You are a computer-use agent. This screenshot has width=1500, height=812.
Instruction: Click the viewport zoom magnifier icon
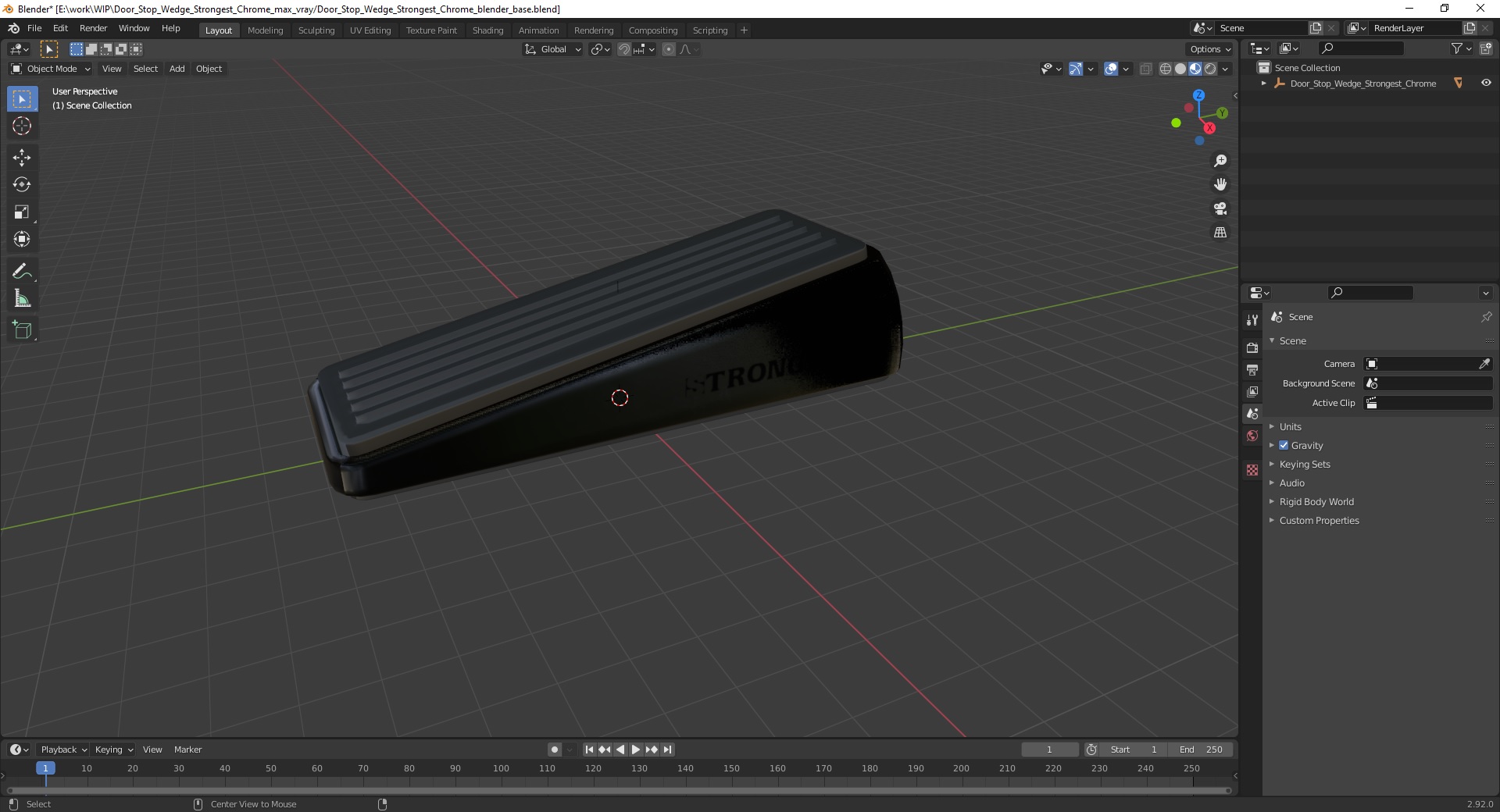pyautogui.click(x=1220, y=161)
